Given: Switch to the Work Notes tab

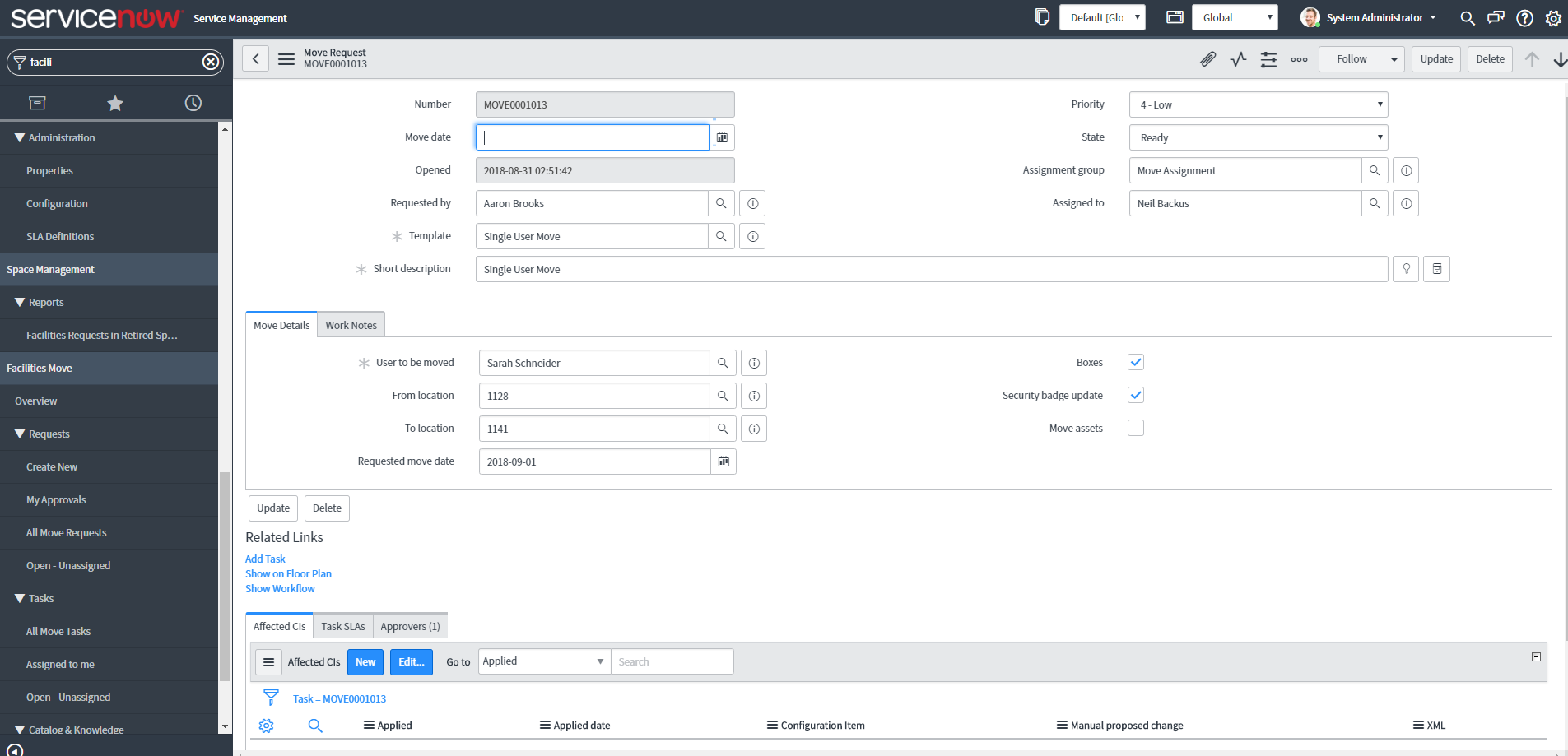Looking at the screenshot, I should tap(351, 324).
